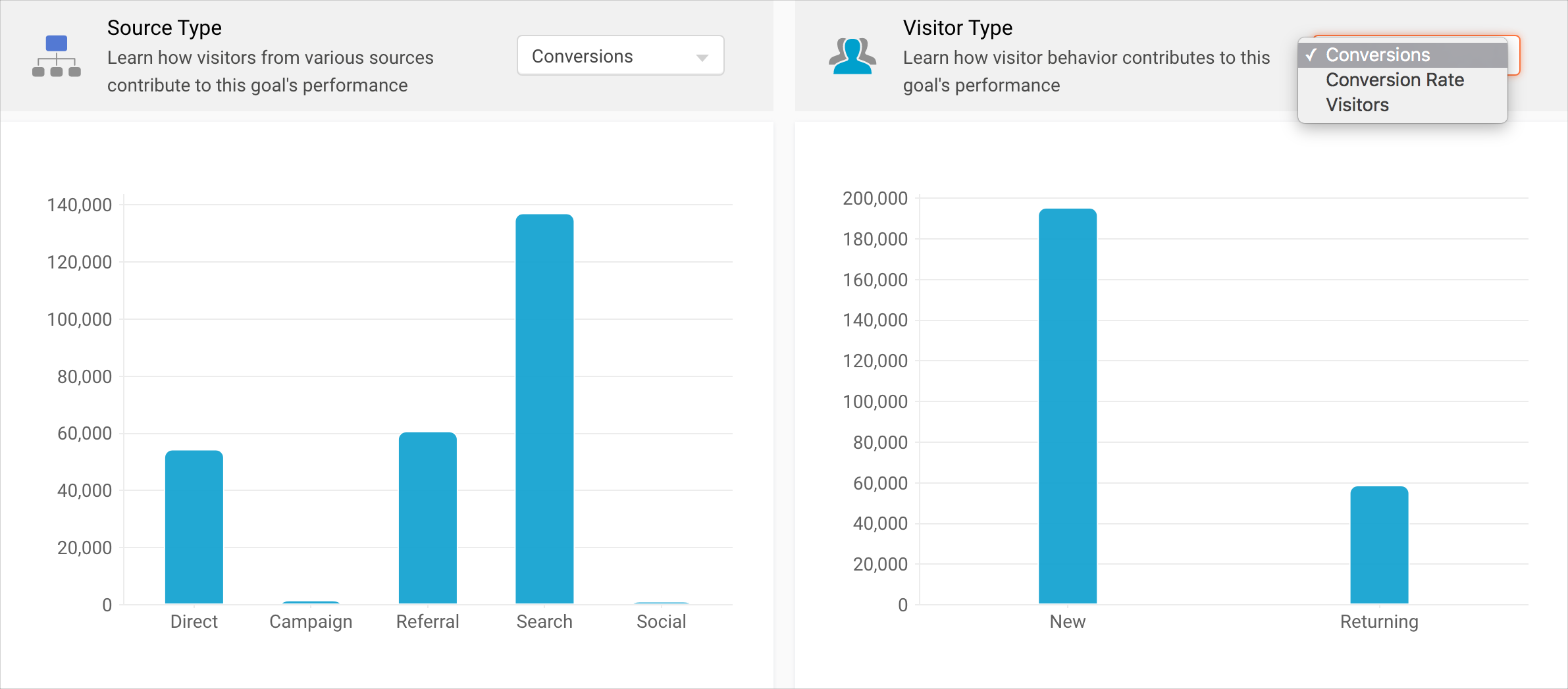Click the Source Type dropdown arrow
Screen dimensions: 1568x689
tap(702, 57)
